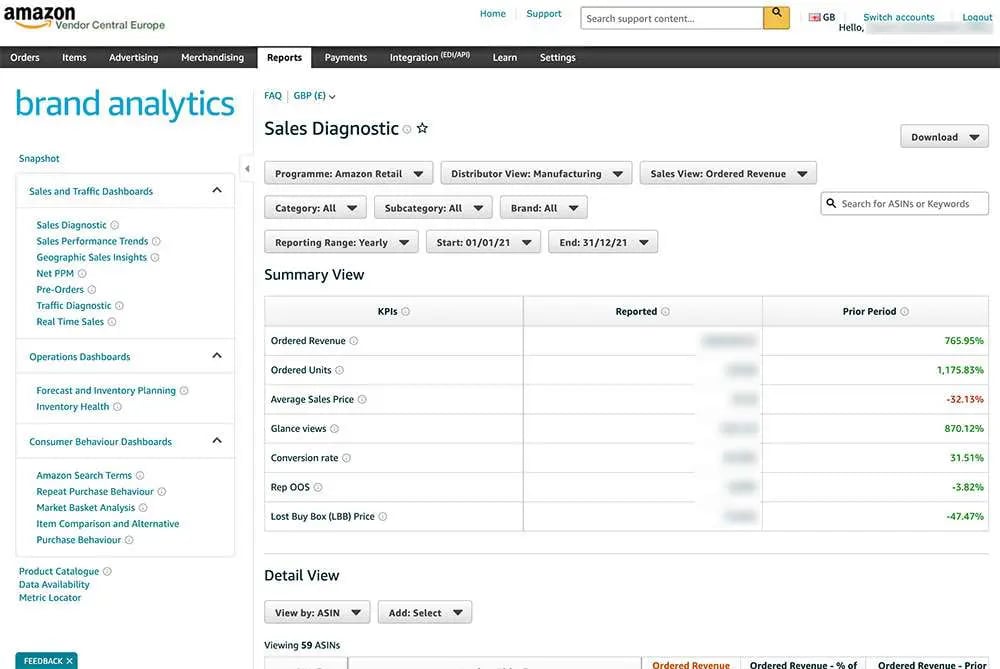1000x669 pixels.
Task: Open the Learn menu
Action: 504,57
